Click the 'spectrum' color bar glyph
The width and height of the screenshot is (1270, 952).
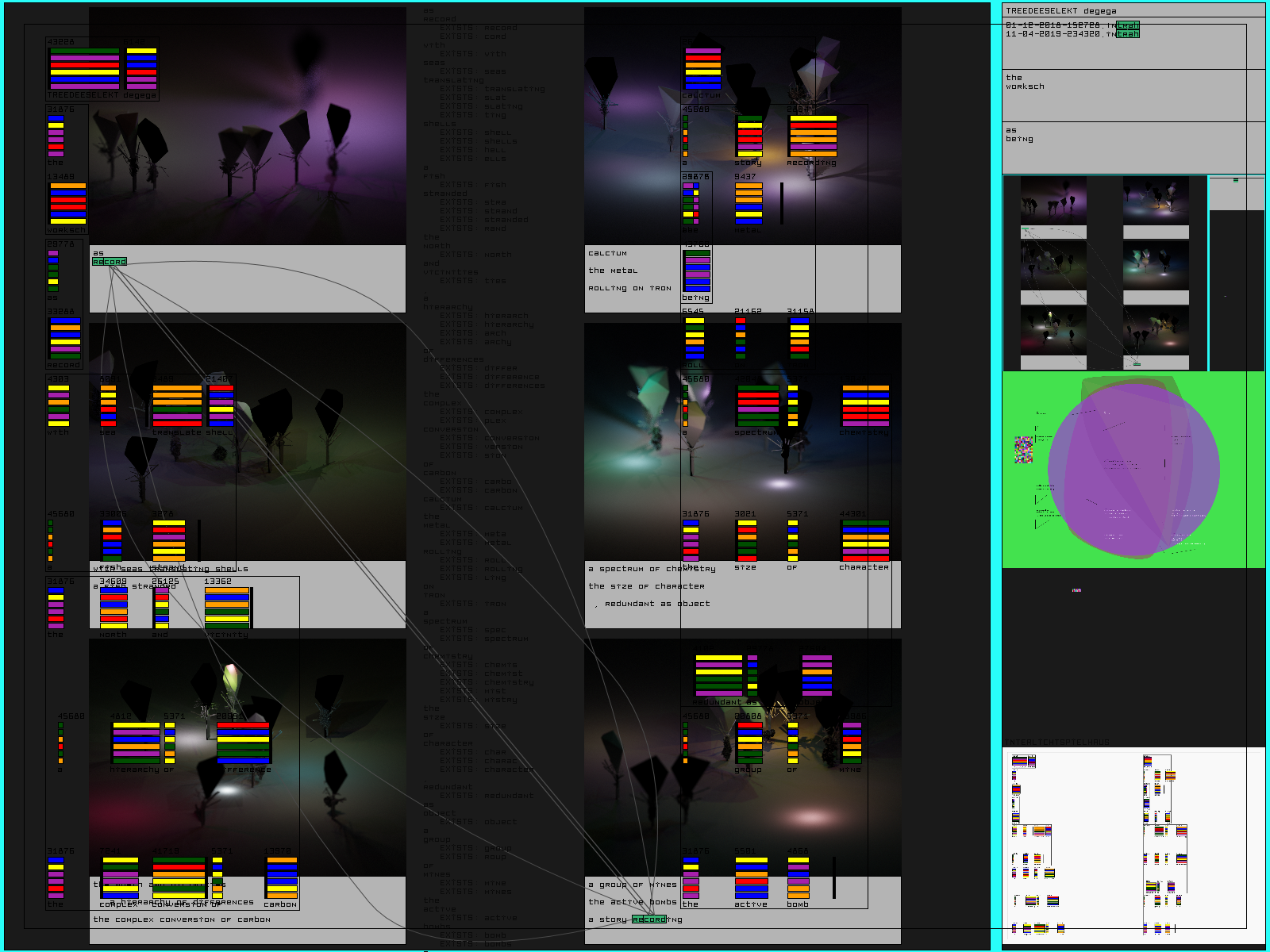click(757, 406)
